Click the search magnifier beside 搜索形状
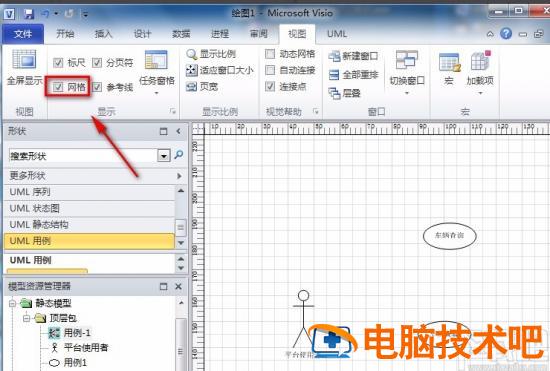 click(179, 154)
